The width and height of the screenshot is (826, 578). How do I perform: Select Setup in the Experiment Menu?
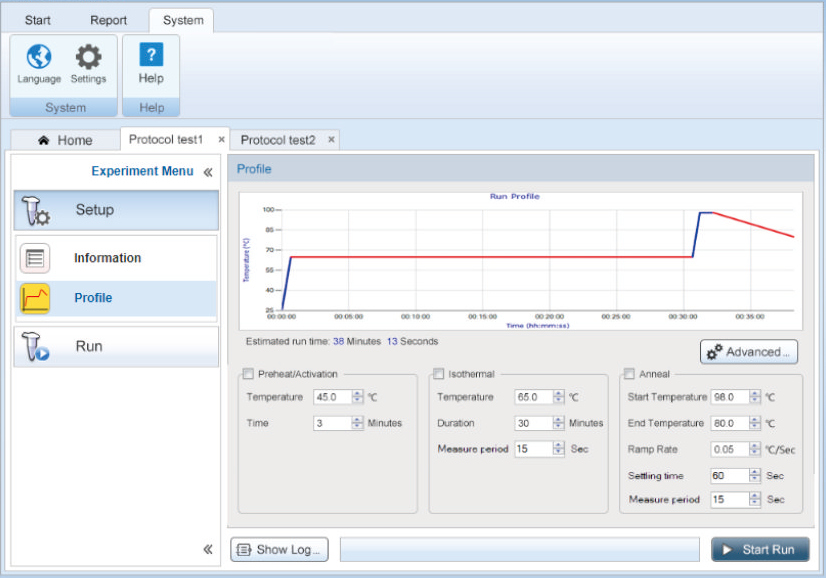116,210
